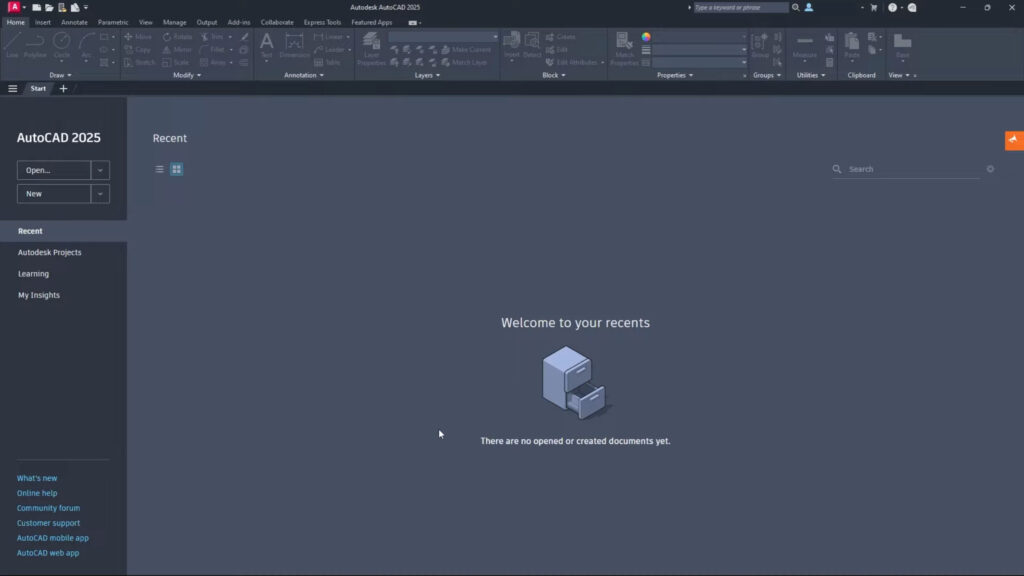Viewport: 1024px width, 576px height.
Task: Expand the Modify panel flyout
Action: (x=187, y=75)
